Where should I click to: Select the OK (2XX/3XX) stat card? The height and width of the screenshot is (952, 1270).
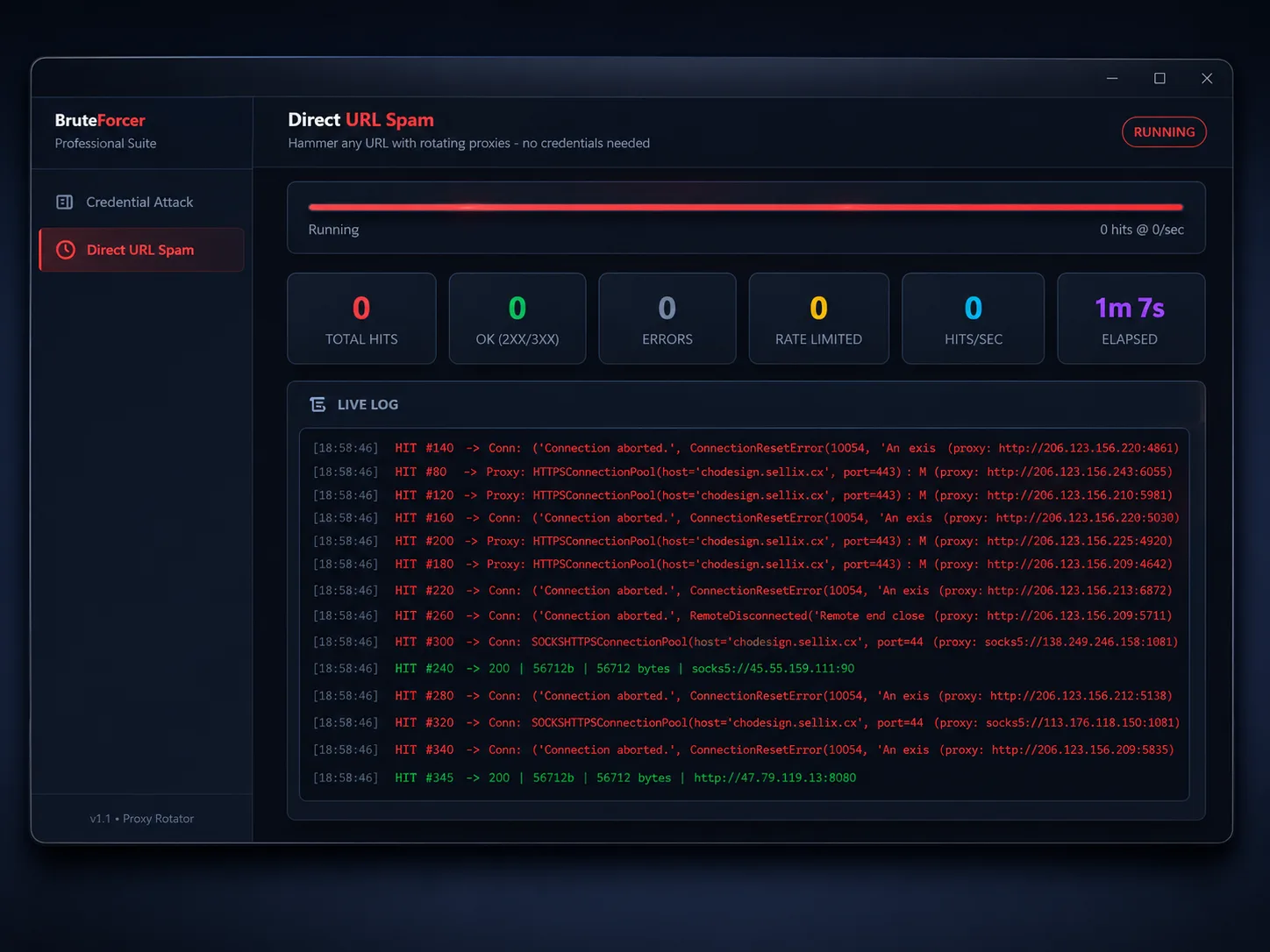pyautogui.click(x=517, y=318)
